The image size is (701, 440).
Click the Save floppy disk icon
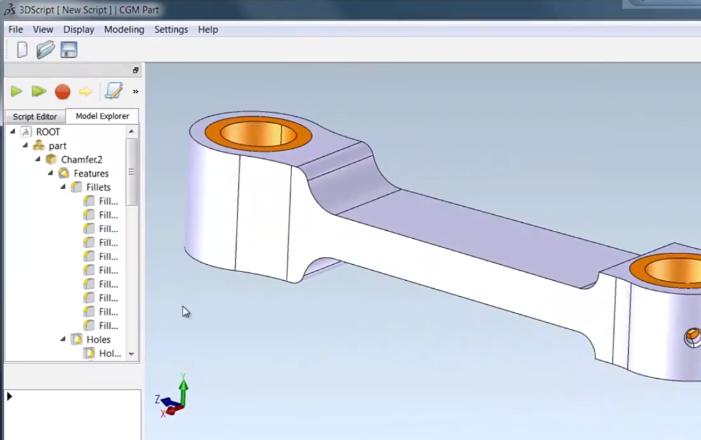(69, 50)
